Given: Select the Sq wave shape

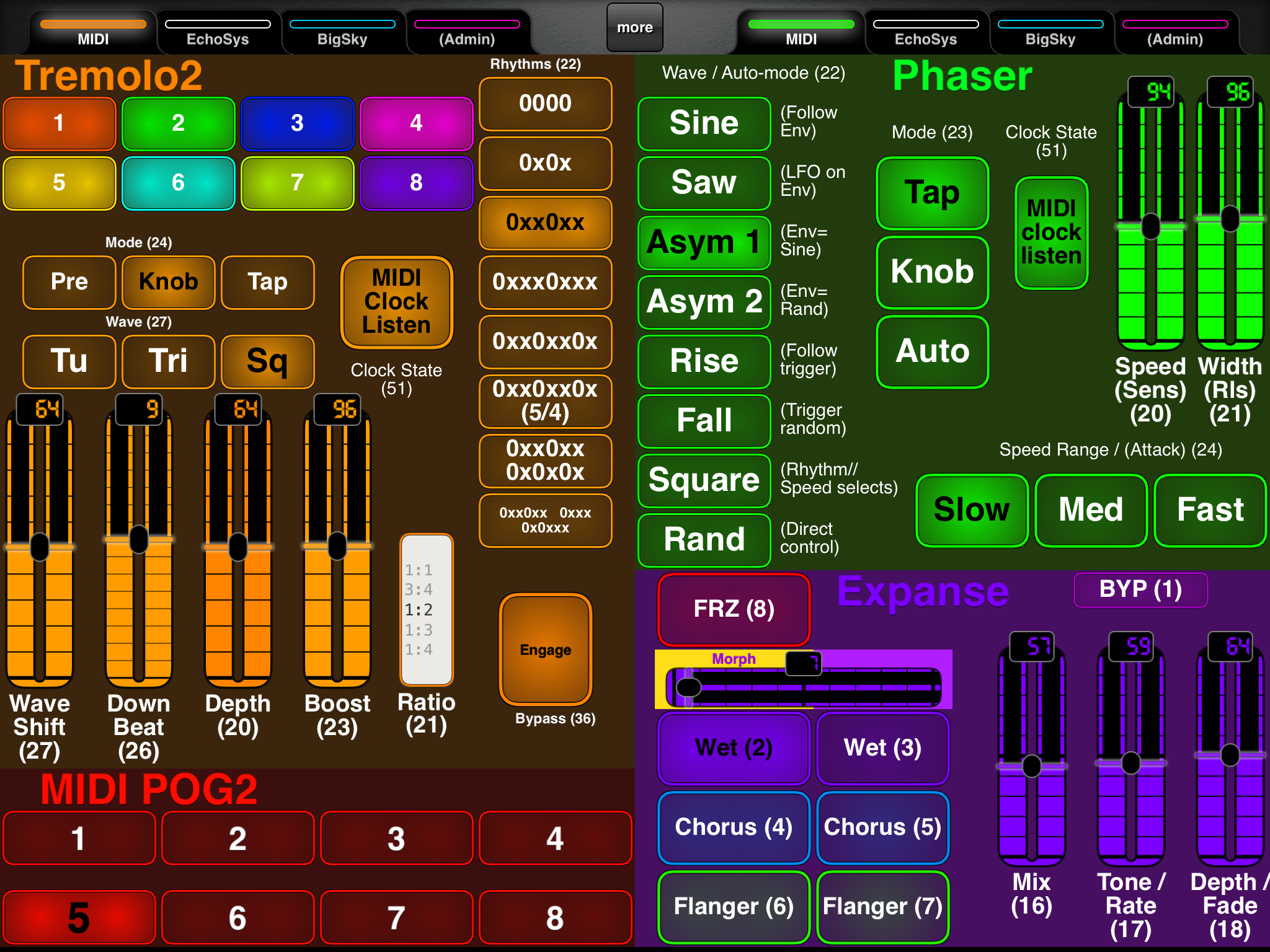Looking at the screenshot, I should pyautogui.click(x=268, y=361).
